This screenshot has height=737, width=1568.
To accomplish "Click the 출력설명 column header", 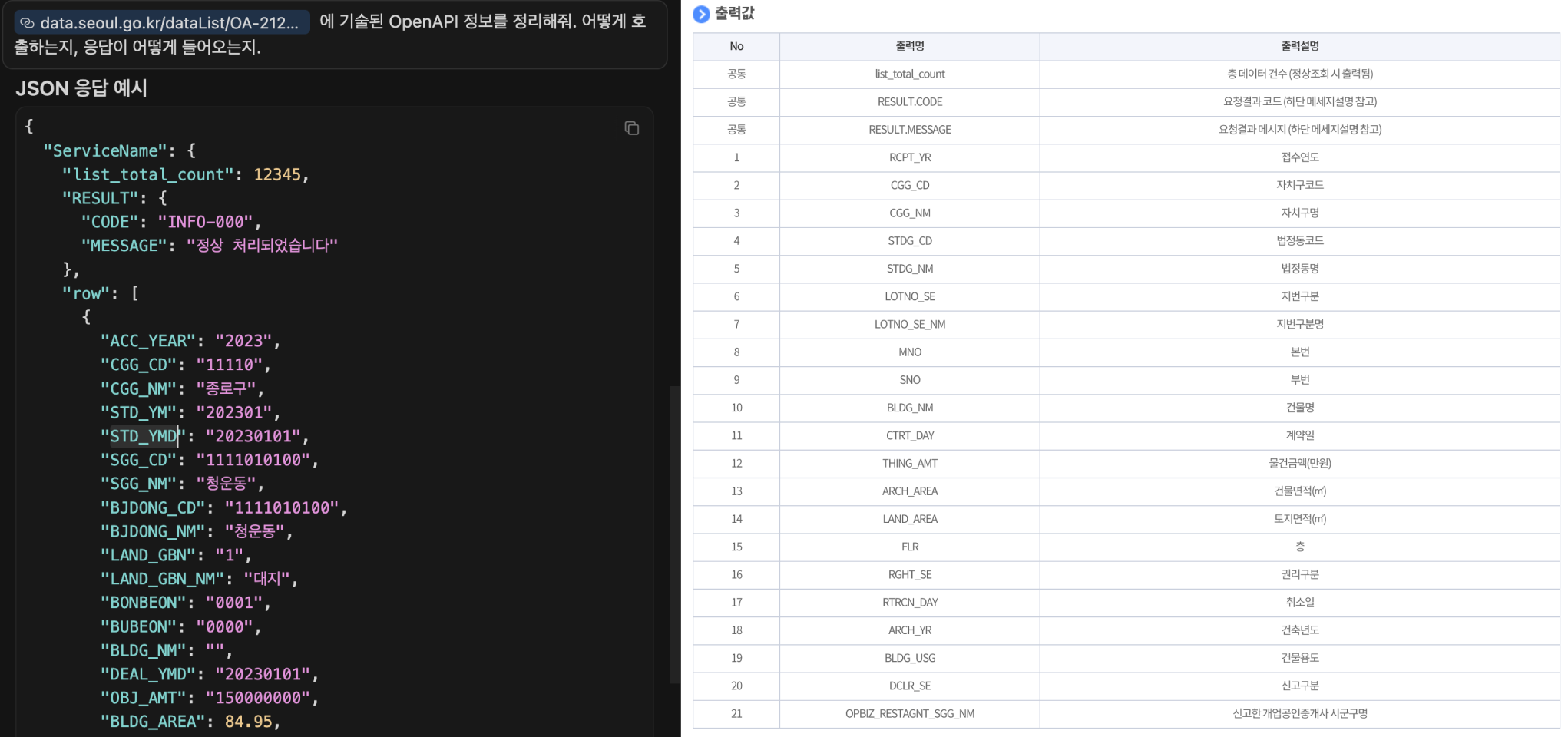I will coord(1299,46).
